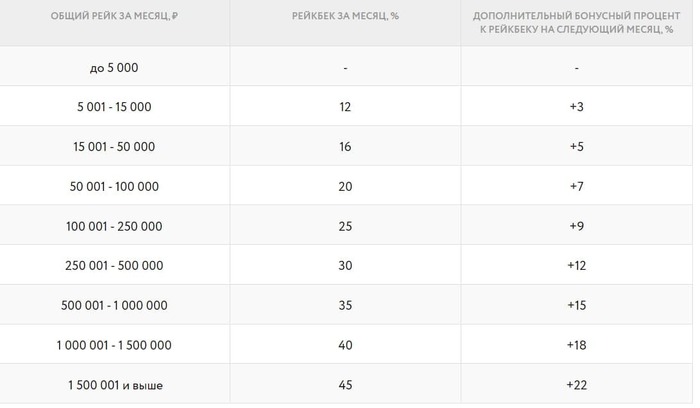Image resolution: width=700 pixels, height=408 pixels.
Task: Click the "Рейкбек за месяц, %" column header
Action: [345, 18]
